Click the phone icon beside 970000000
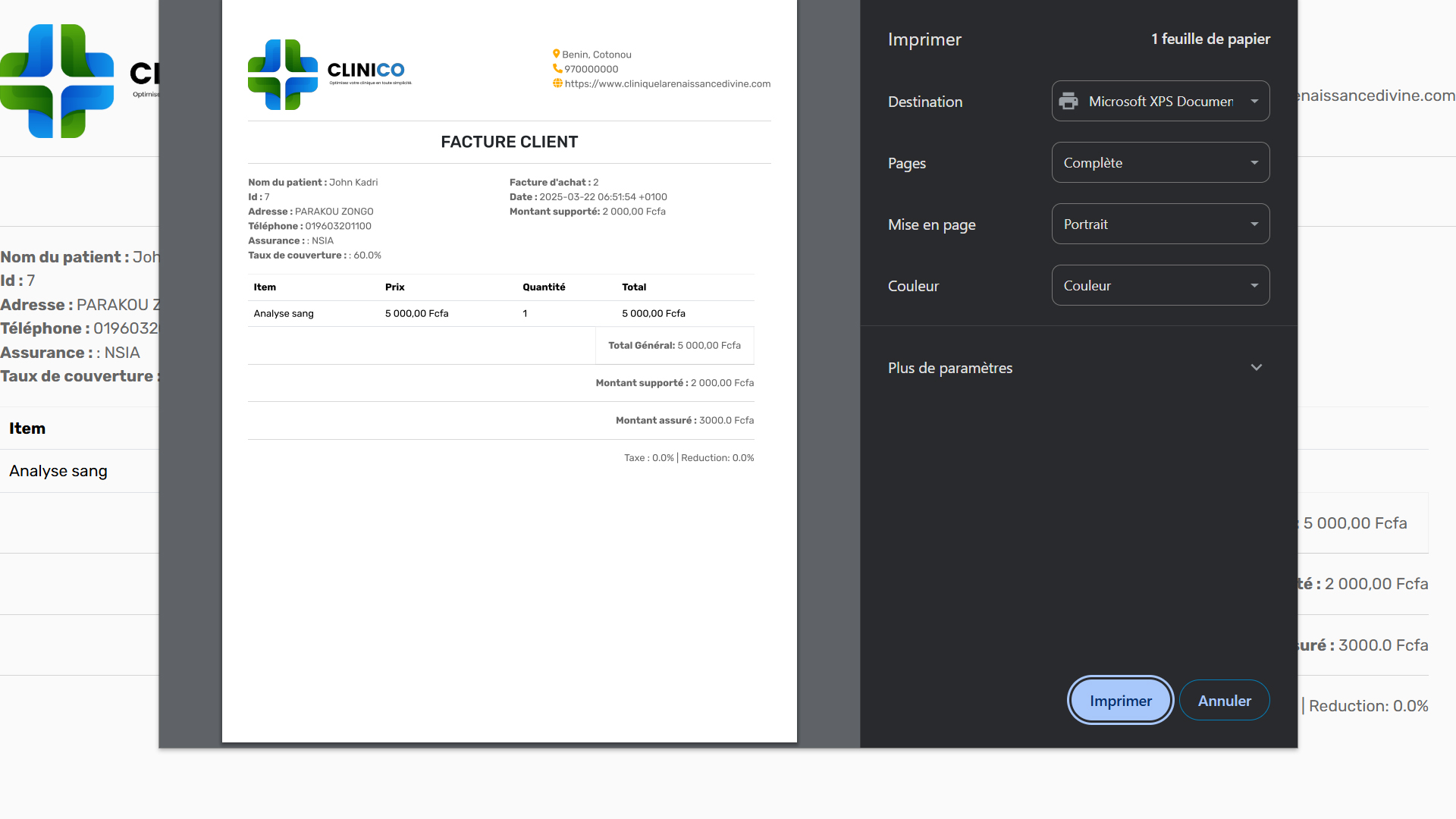This screenshot has height=819, width=1456. tap(557, 68)
